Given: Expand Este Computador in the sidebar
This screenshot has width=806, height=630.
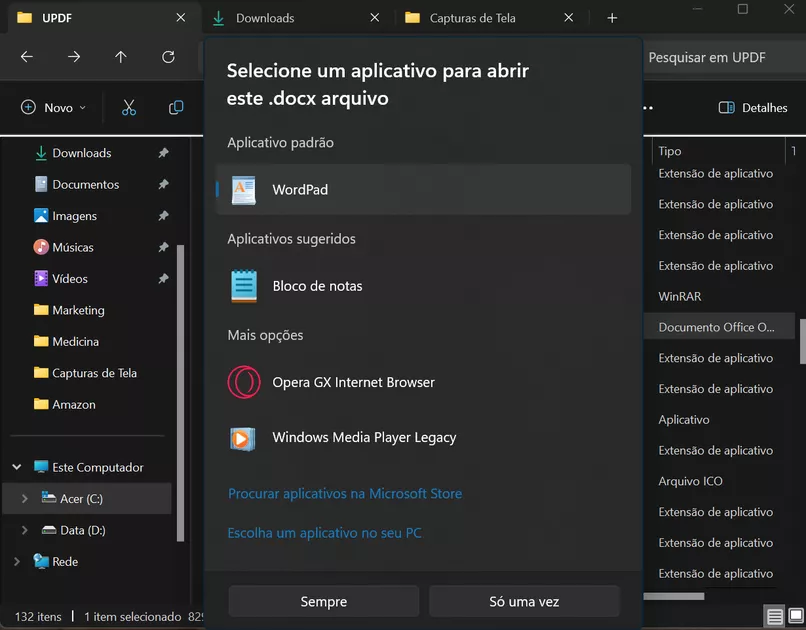Looking at the screenshot, I should pyautogui.click(x=16, y=466).
